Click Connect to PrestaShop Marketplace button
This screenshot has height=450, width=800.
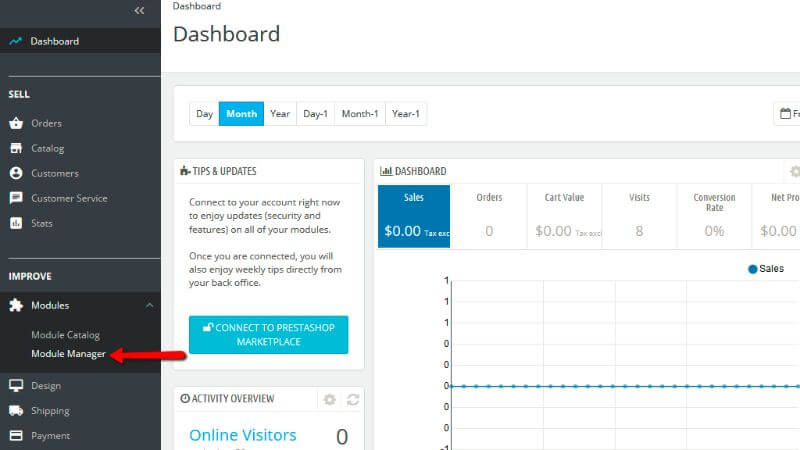pos(268,335)
